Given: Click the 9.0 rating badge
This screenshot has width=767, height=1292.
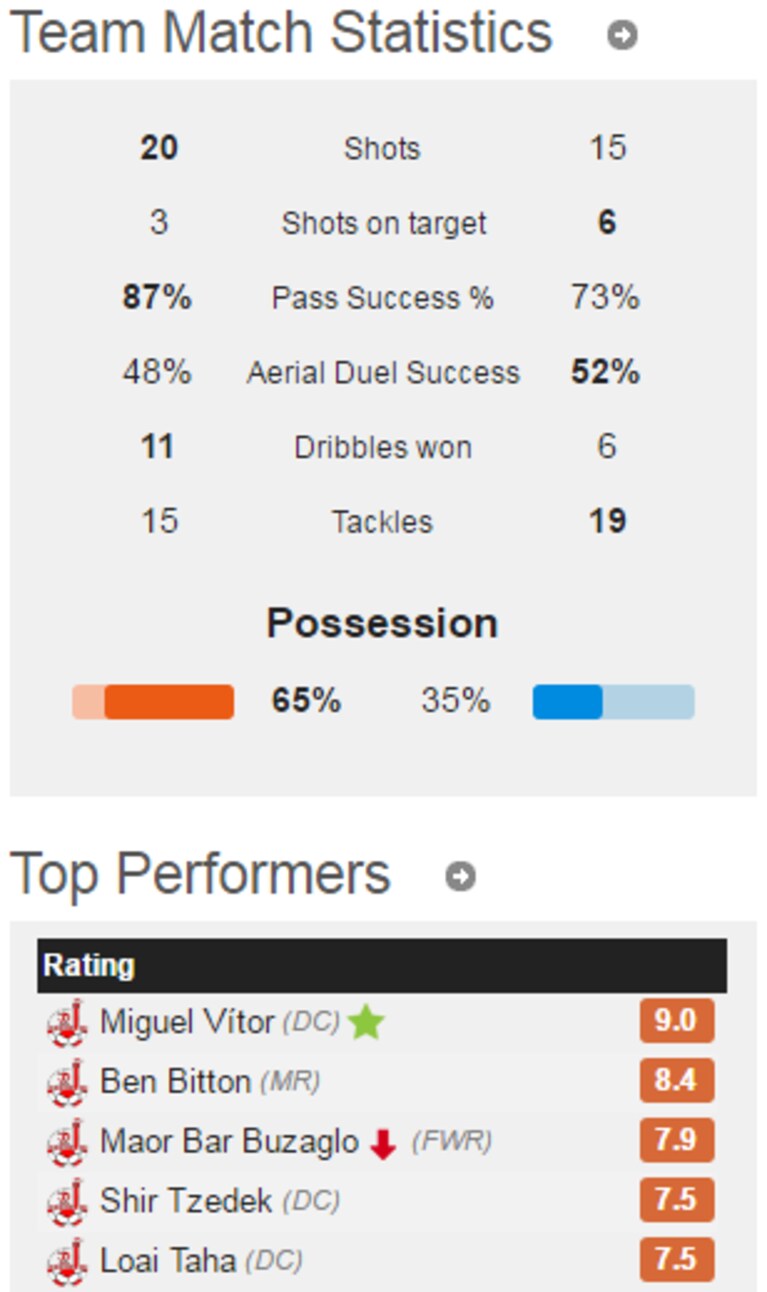Looking at the screenshot, I should 677,1022.
